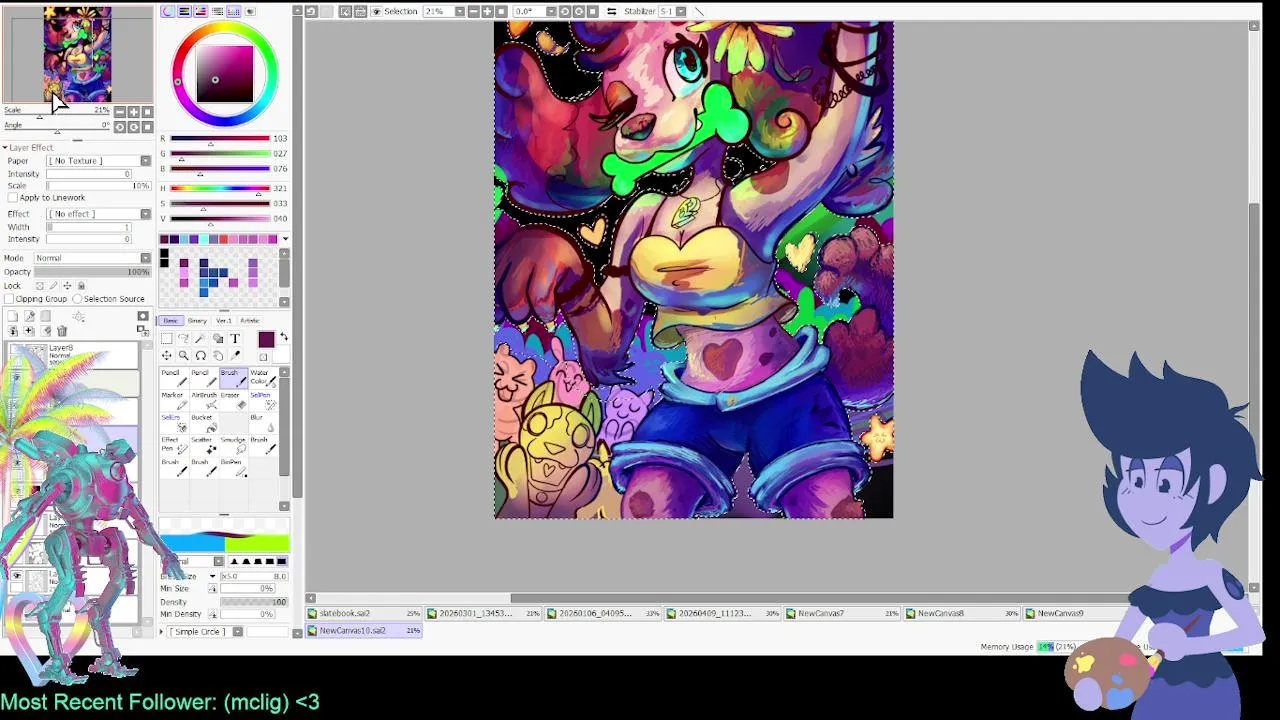Toggle lock transparency icon

coord(40,286)
